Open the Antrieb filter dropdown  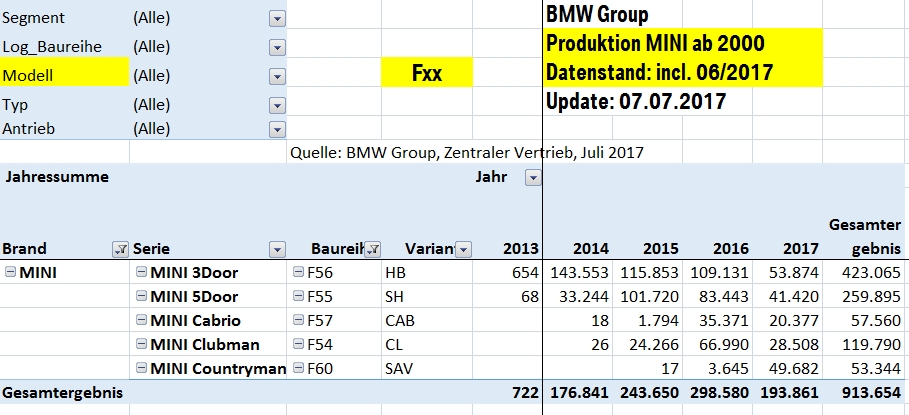click(278, 129)
